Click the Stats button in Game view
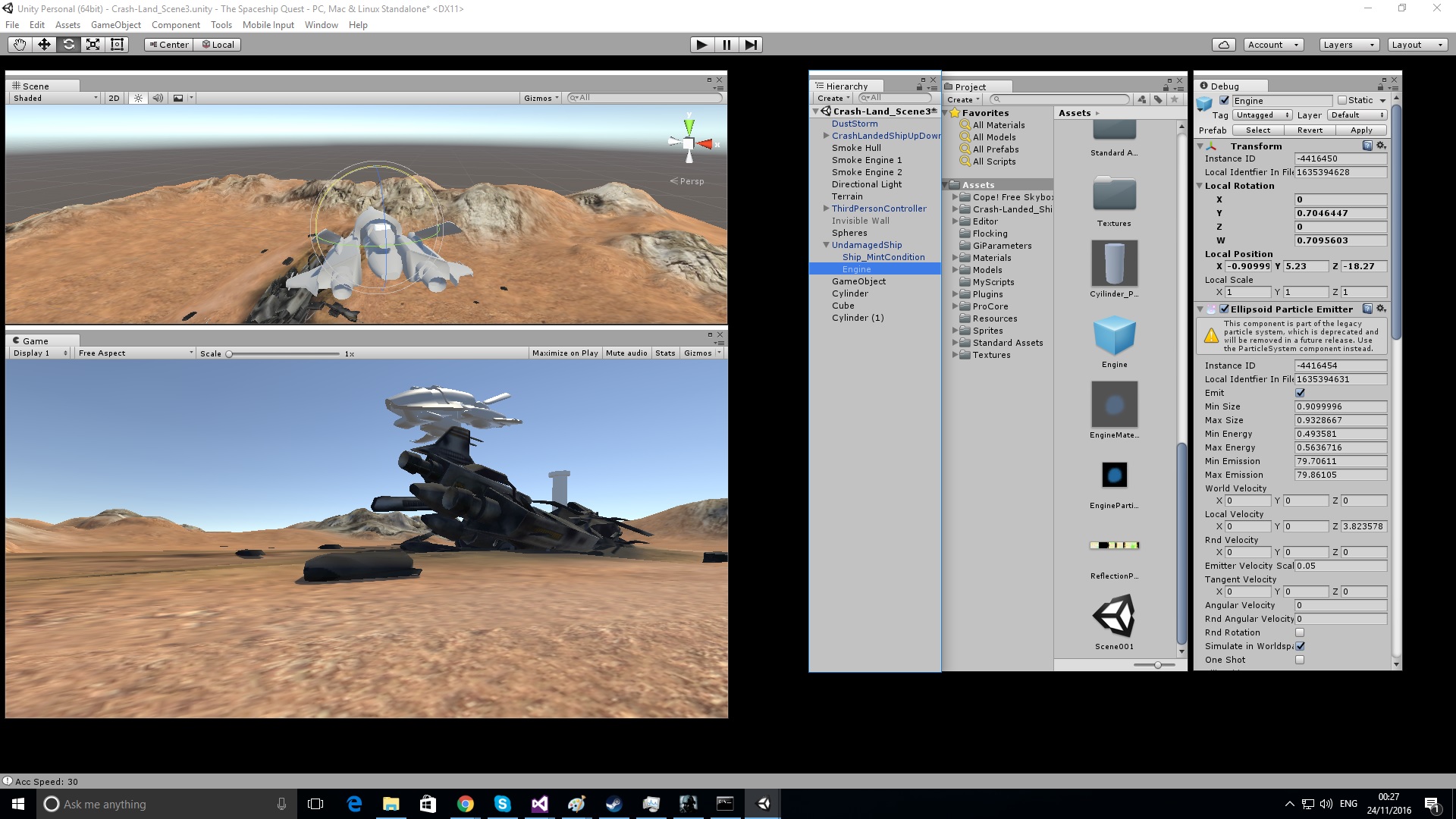 665,353
